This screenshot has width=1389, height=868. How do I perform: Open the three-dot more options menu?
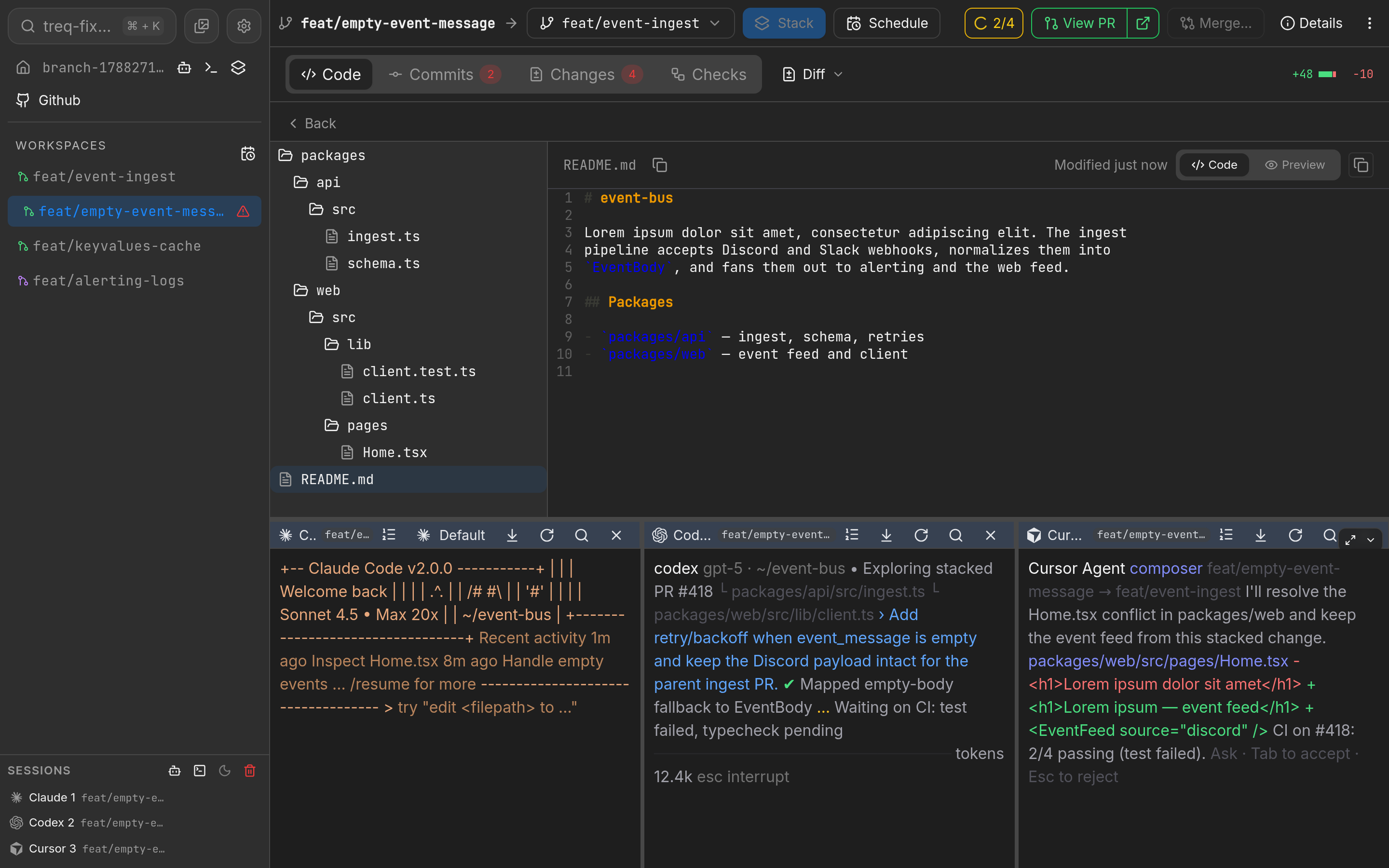pyautogui.click(x=1370, y=23)
